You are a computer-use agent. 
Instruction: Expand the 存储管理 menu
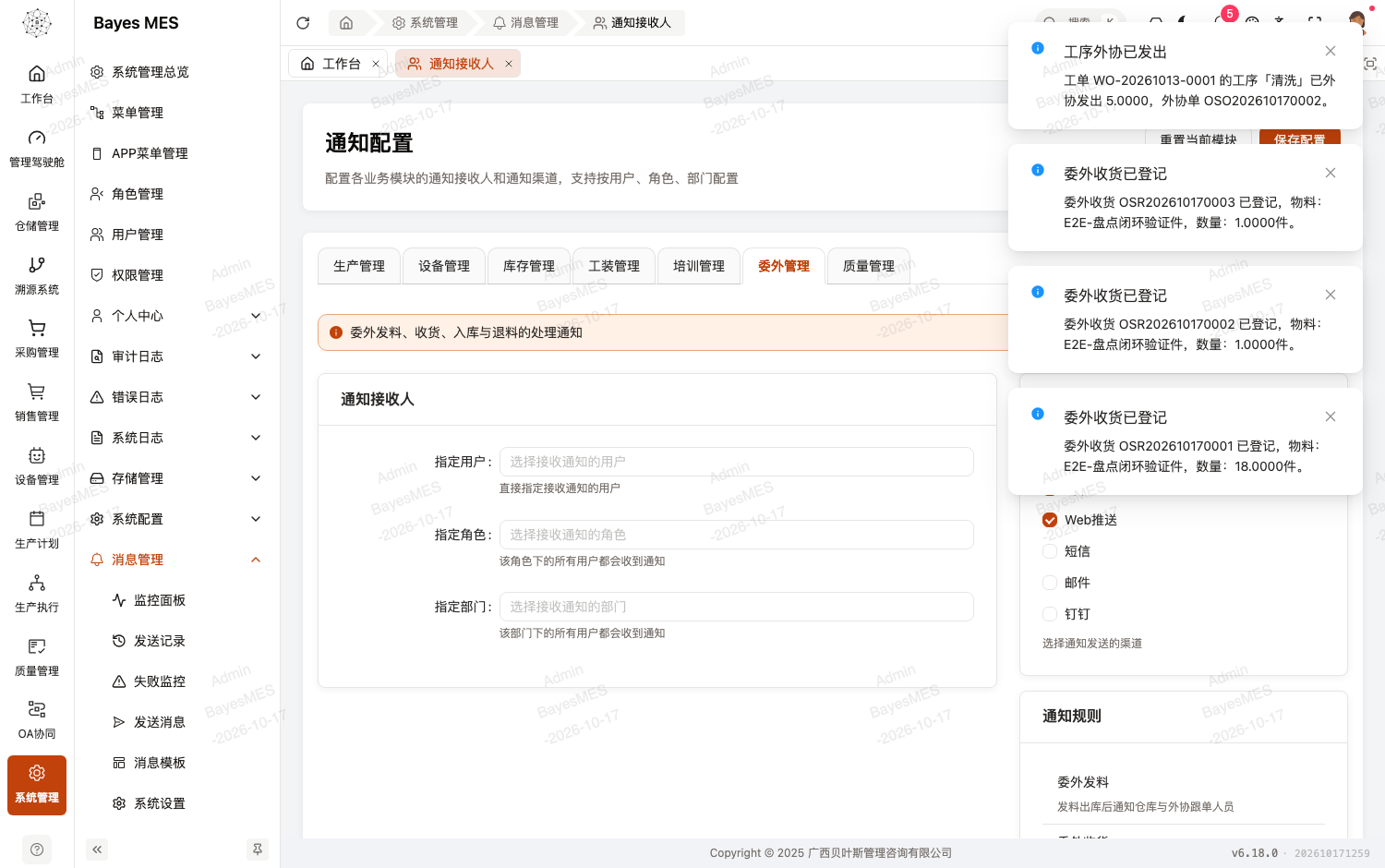click(175, 478)
